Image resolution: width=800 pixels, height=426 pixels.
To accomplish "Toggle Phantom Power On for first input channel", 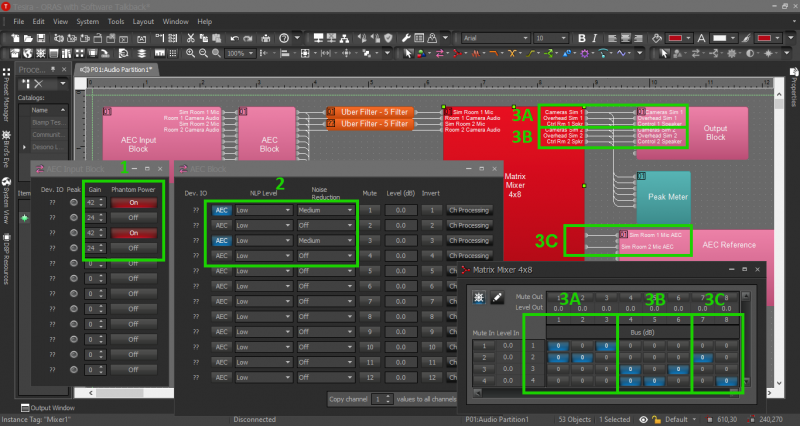I will 133,203.
